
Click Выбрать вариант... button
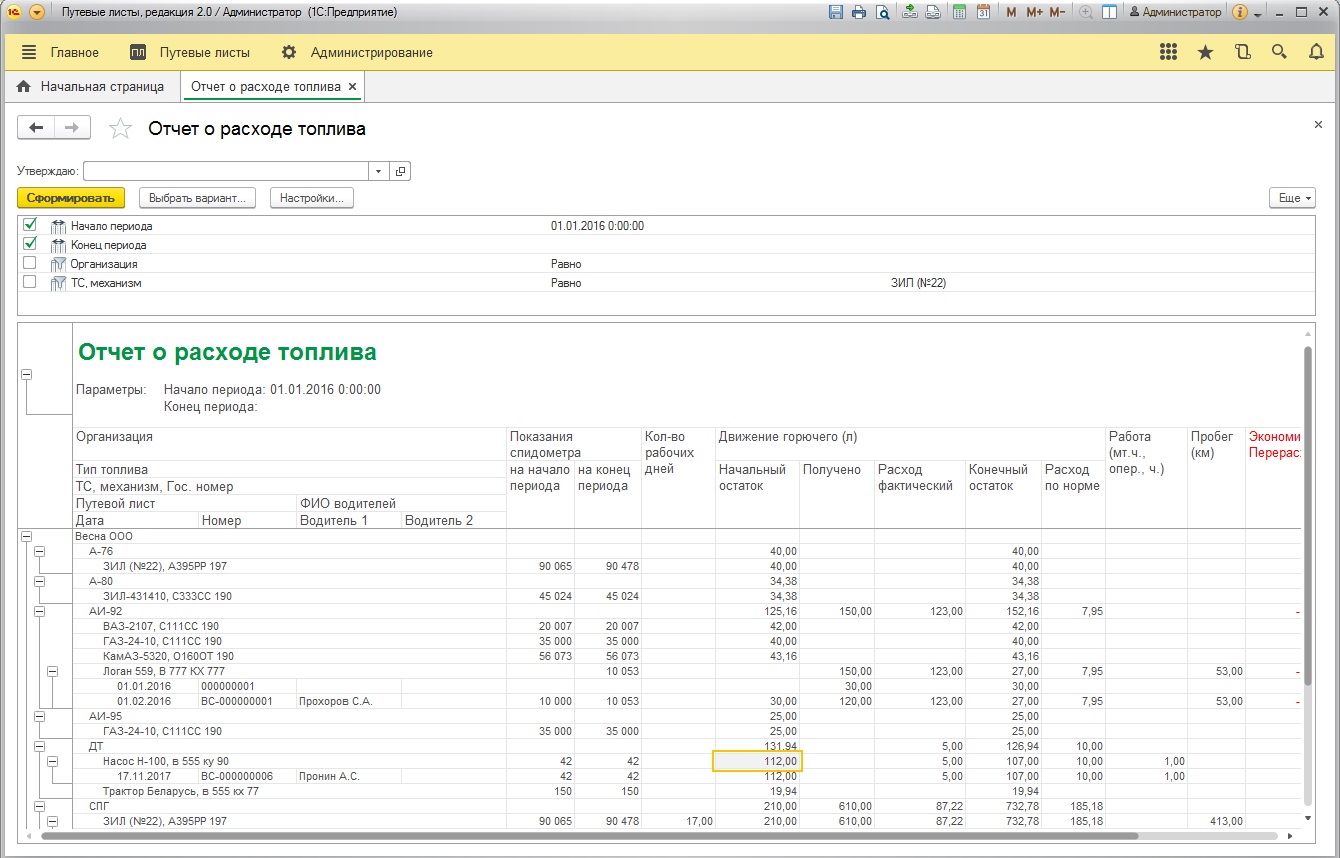197,198
